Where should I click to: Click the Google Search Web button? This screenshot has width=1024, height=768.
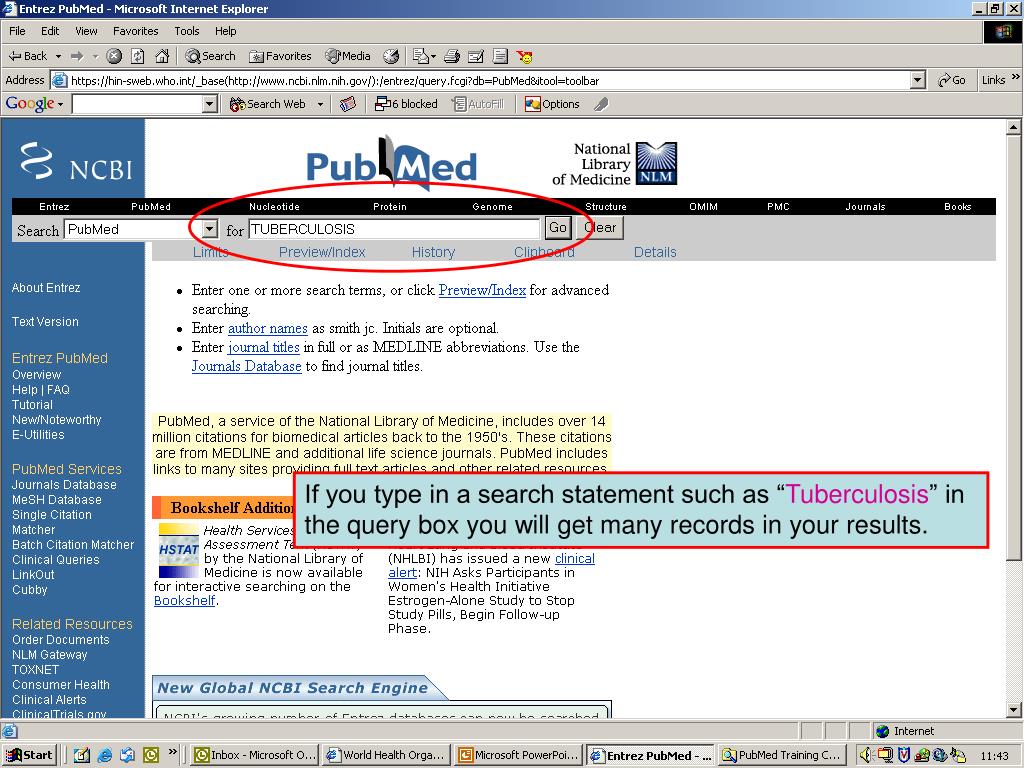(x=268, y=104)
